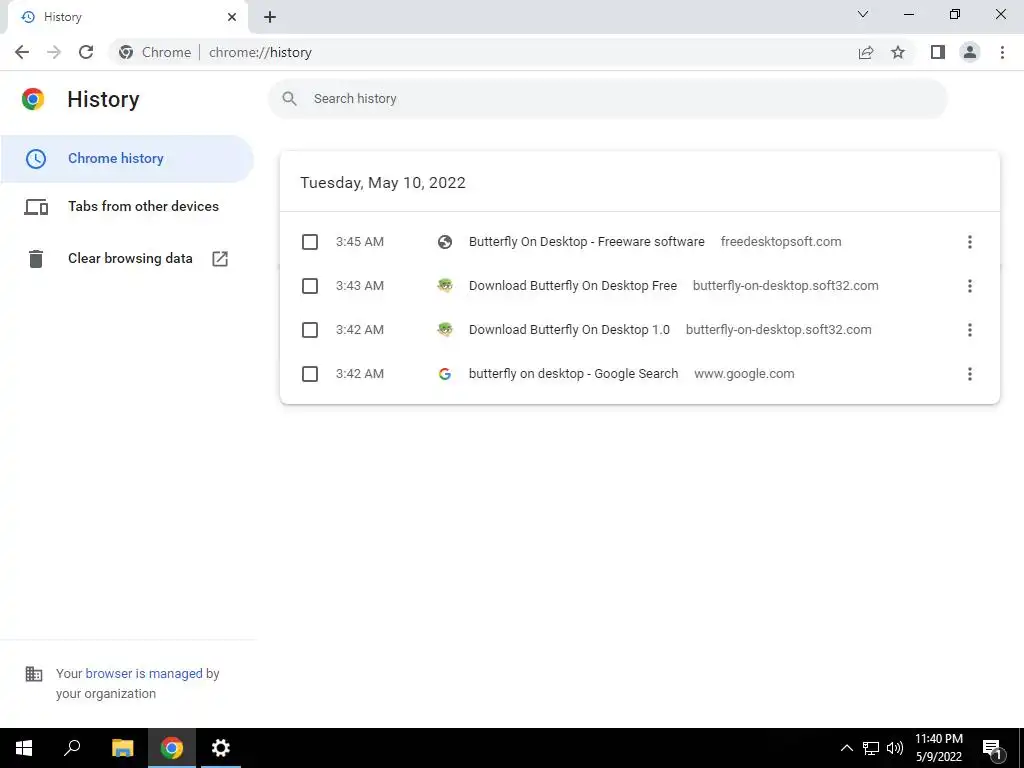The width and height of the screenshot is (1024, 768).
Task: Click Tuesday, May 10, 2022 date header
Action: 383,182
